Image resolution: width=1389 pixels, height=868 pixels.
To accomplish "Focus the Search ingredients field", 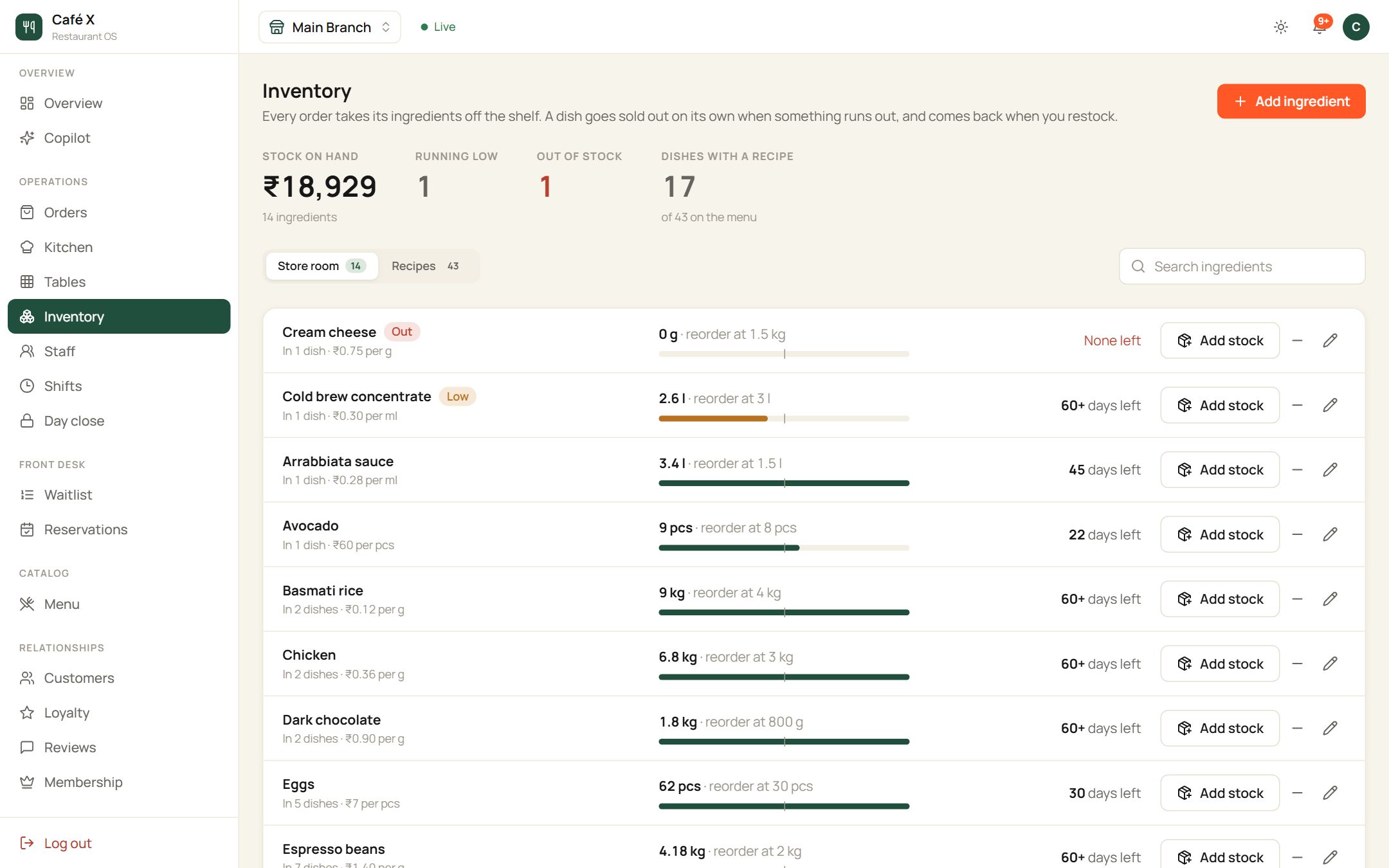I will 1242,266.
